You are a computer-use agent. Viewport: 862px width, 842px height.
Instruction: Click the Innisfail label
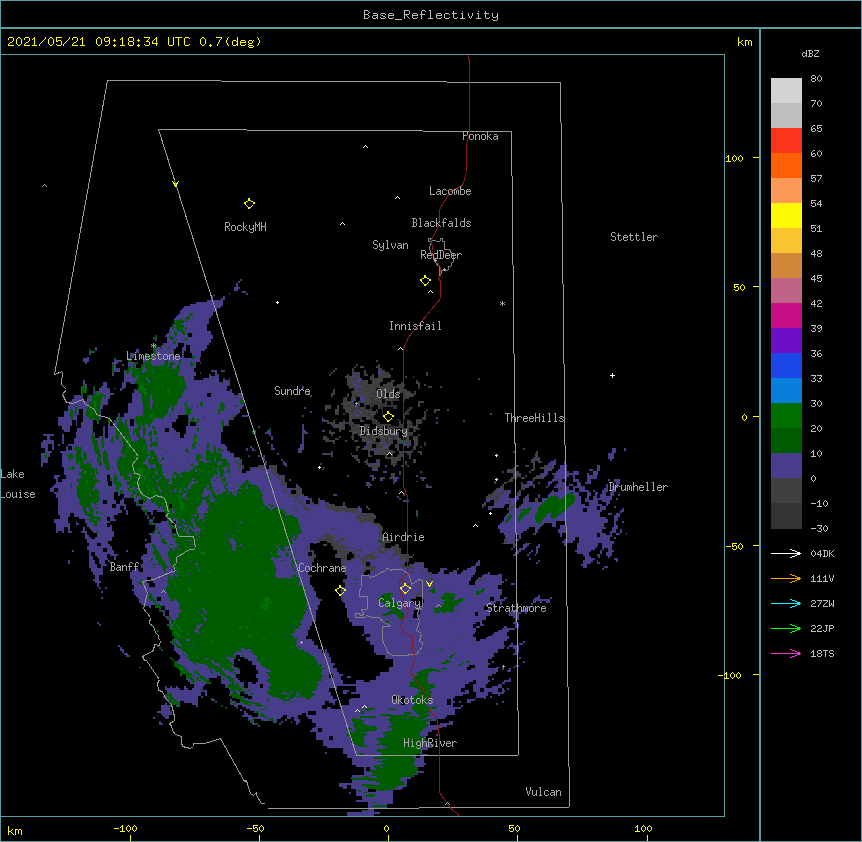tap(415, 326)
